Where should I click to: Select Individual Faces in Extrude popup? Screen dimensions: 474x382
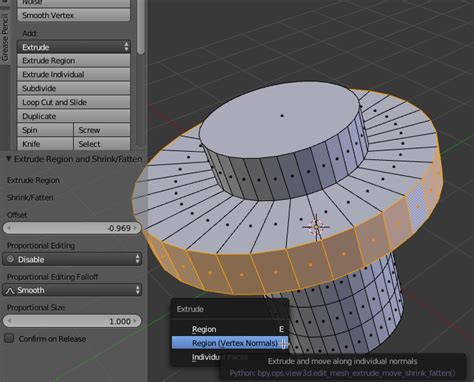coord(220,357)
